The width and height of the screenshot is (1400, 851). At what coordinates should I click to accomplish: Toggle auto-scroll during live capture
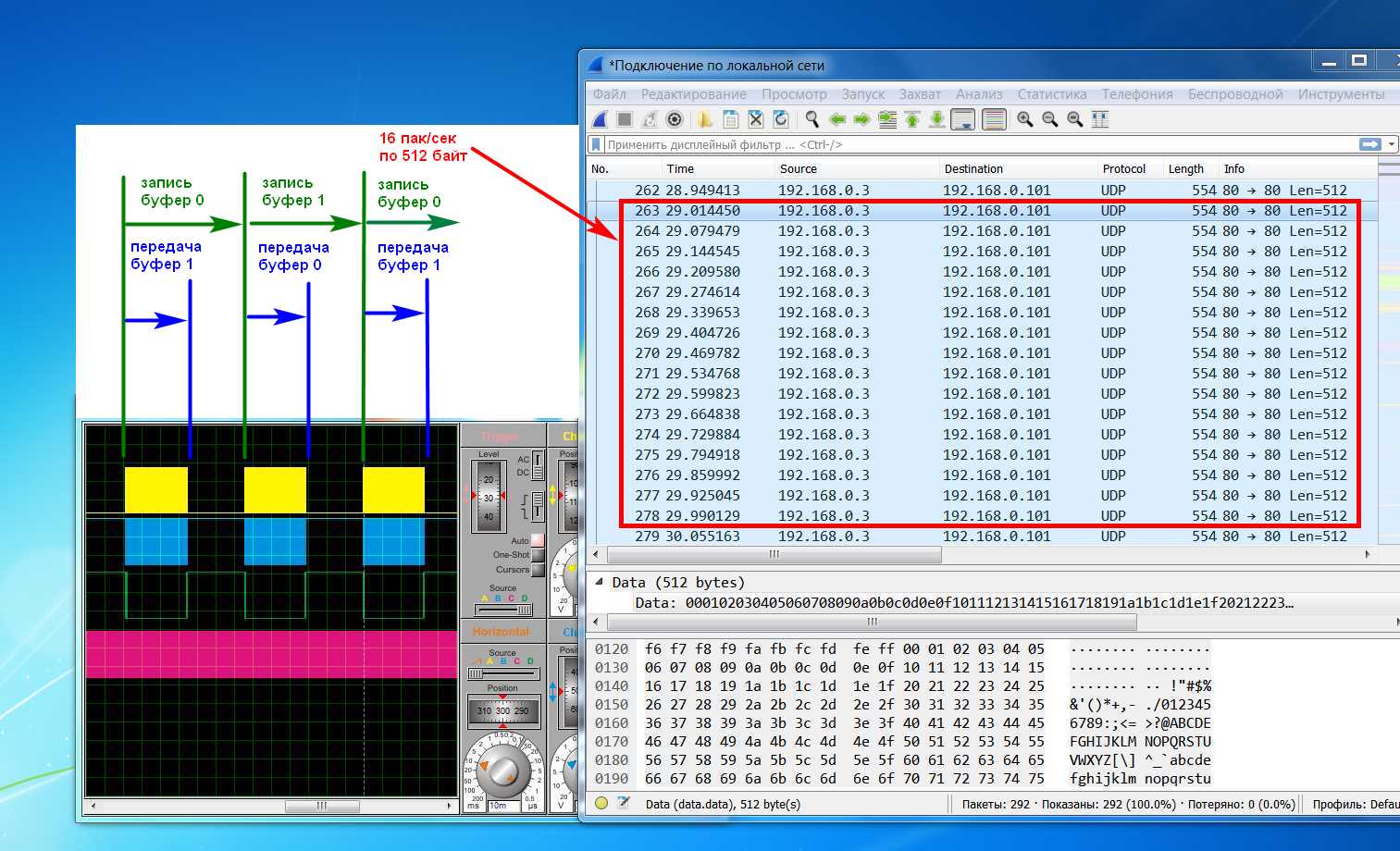(963, 119)
